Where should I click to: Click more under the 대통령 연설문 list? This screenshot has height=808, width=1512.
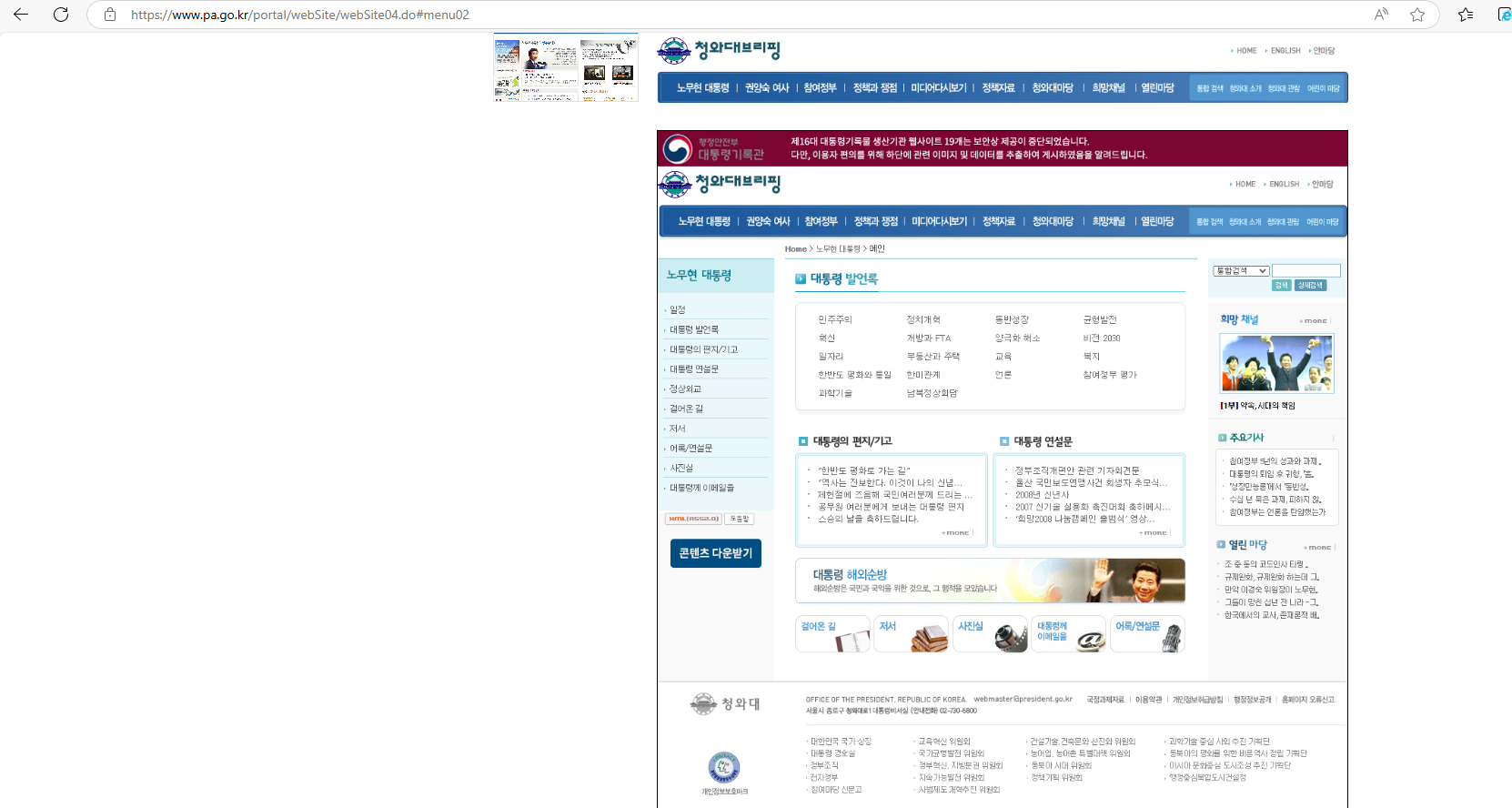[x=1154, y=533]
